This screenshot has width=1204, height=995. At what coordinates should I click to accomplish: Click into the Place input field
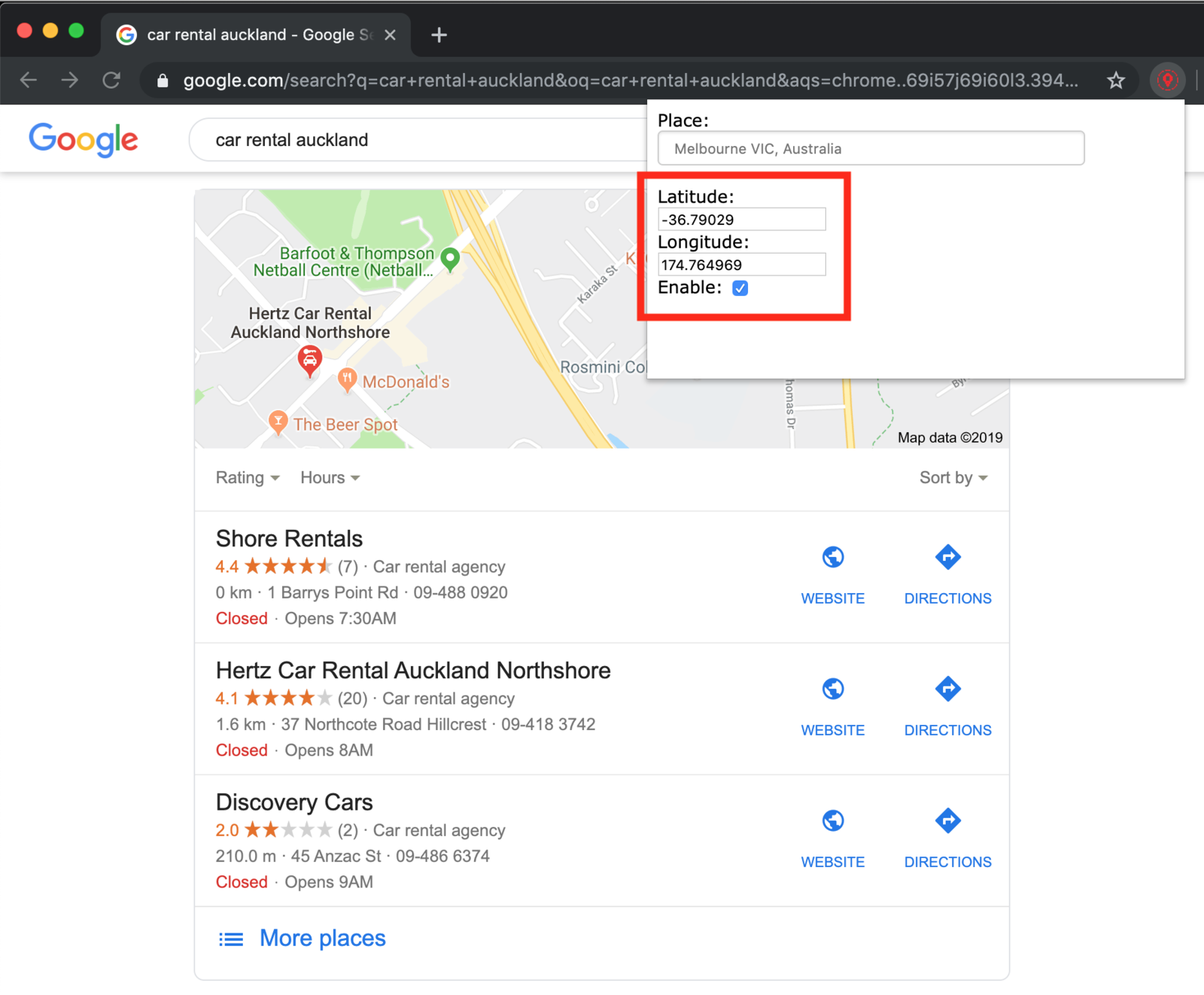[871, 148]
